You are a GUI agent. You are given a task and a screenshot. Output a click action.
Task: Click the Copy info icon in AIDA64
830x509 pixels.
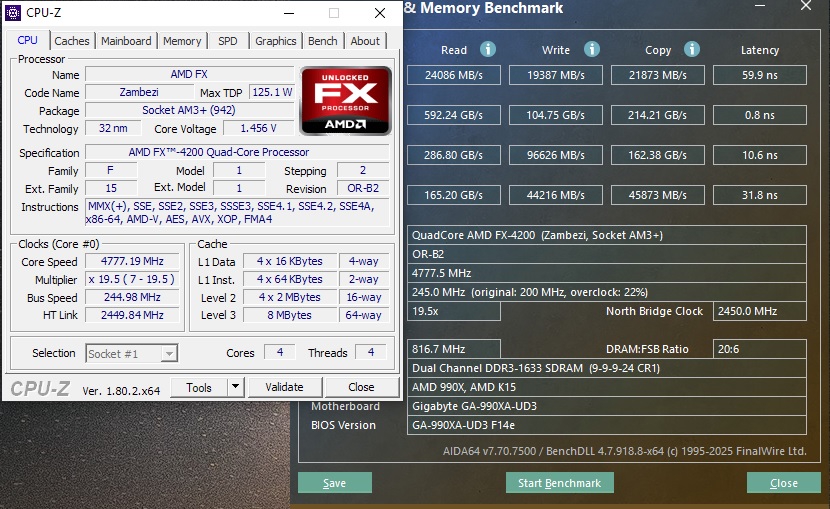point(691,49)
